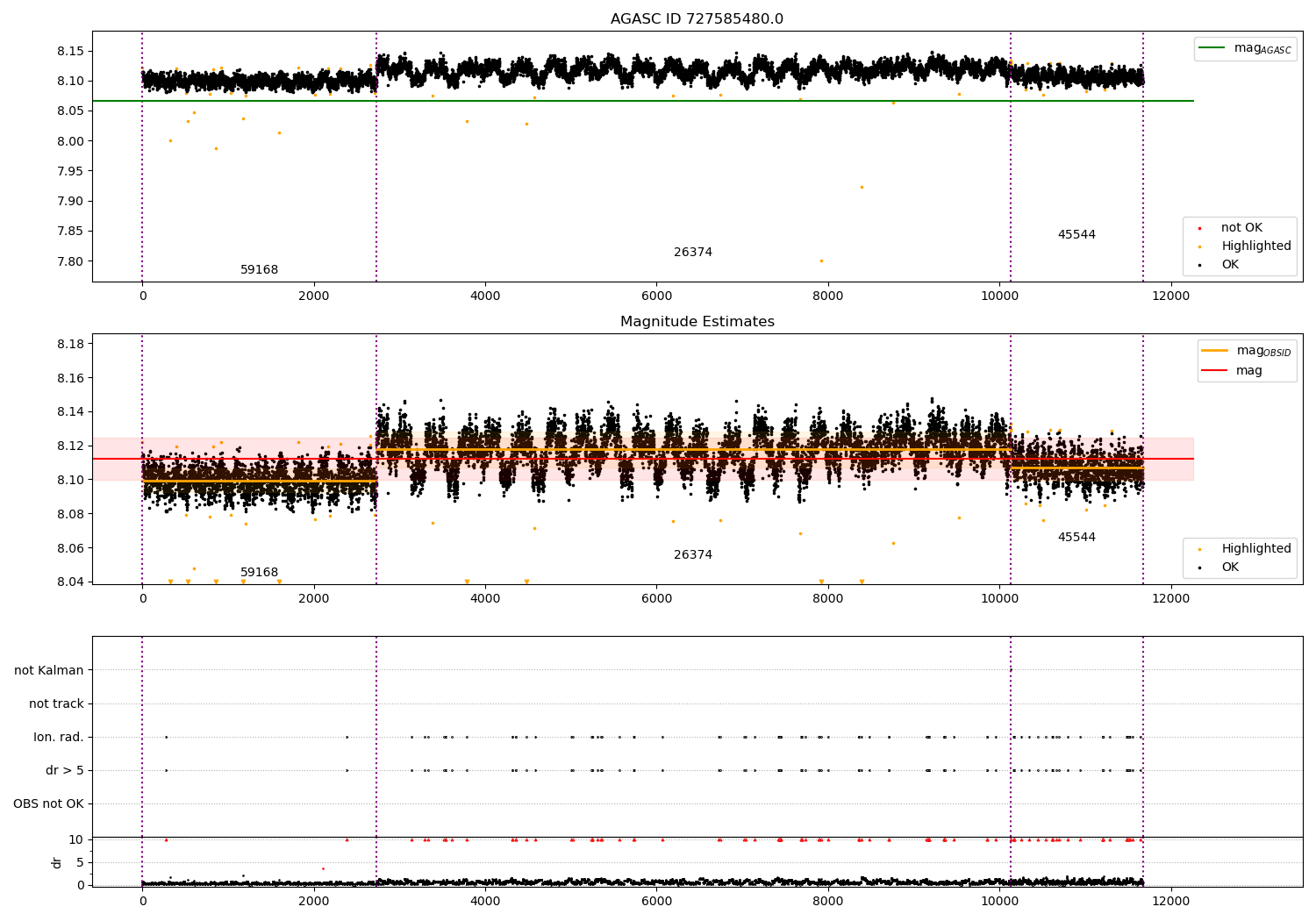
Task: Click "OK" entry in the middle plot legend
Action: [1230, 568]
